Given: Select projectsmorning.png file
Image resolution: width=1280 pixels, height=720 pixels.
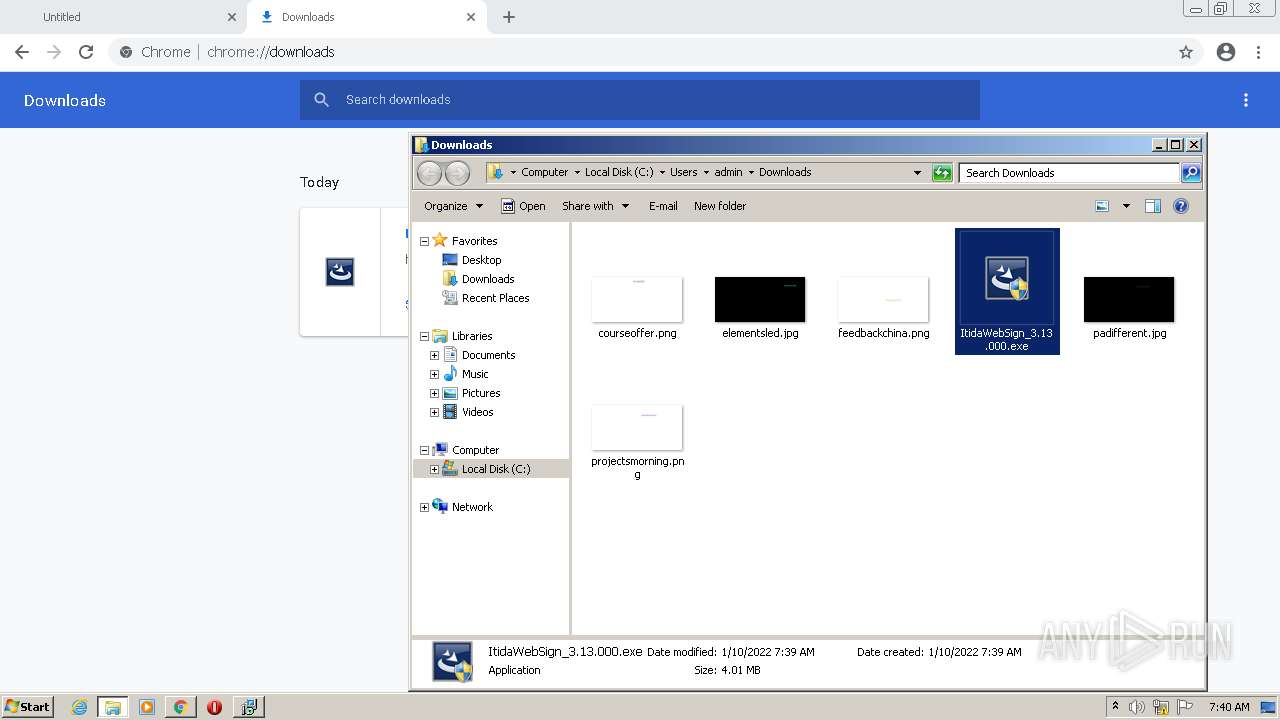Looking at the screenshot, I should [637, 442].
